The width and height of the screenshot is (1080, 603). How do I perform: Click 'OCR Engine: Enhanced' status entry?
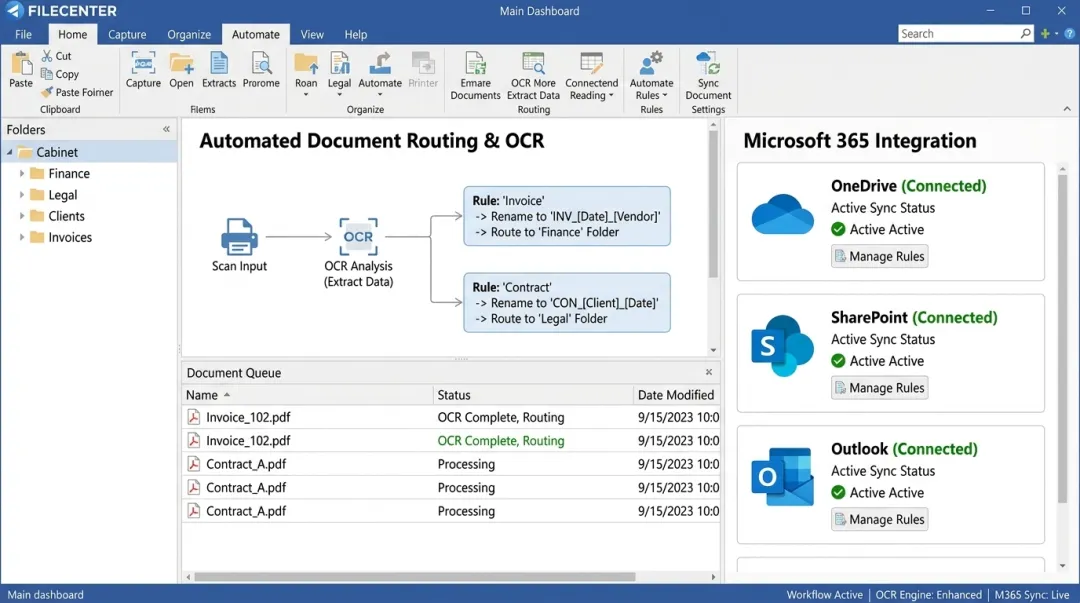tap(928, 595)
